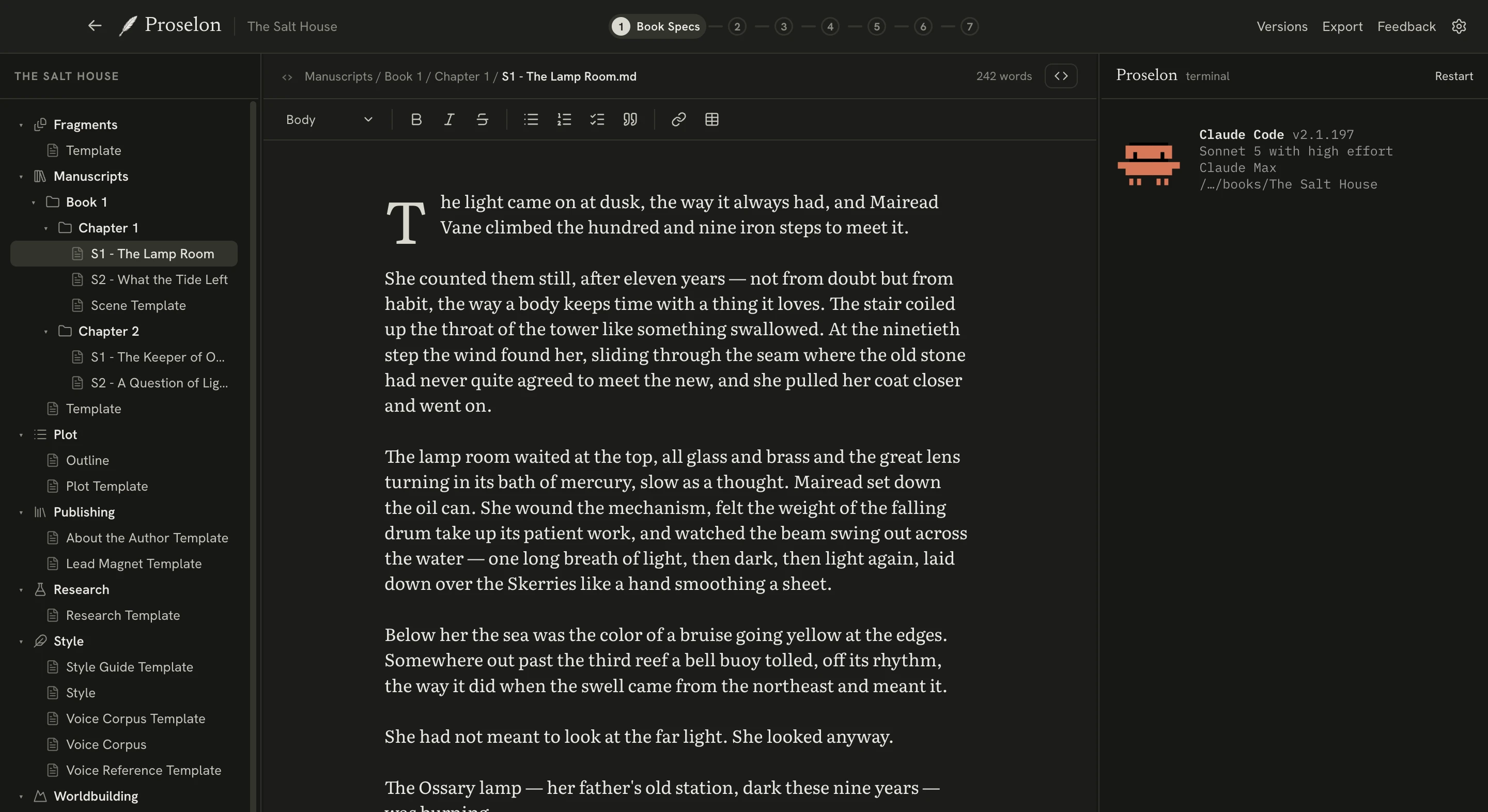Collapse the Plot section arrow

[21, 434]
